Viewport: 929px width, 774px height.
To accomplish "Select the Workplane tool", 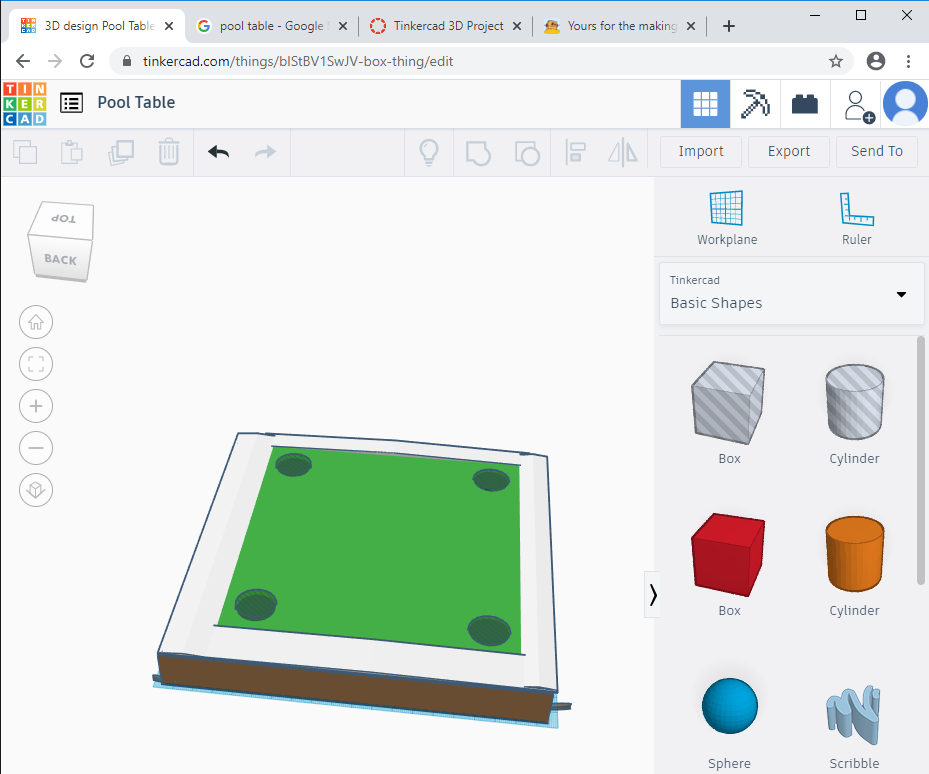I will [727, 218].
